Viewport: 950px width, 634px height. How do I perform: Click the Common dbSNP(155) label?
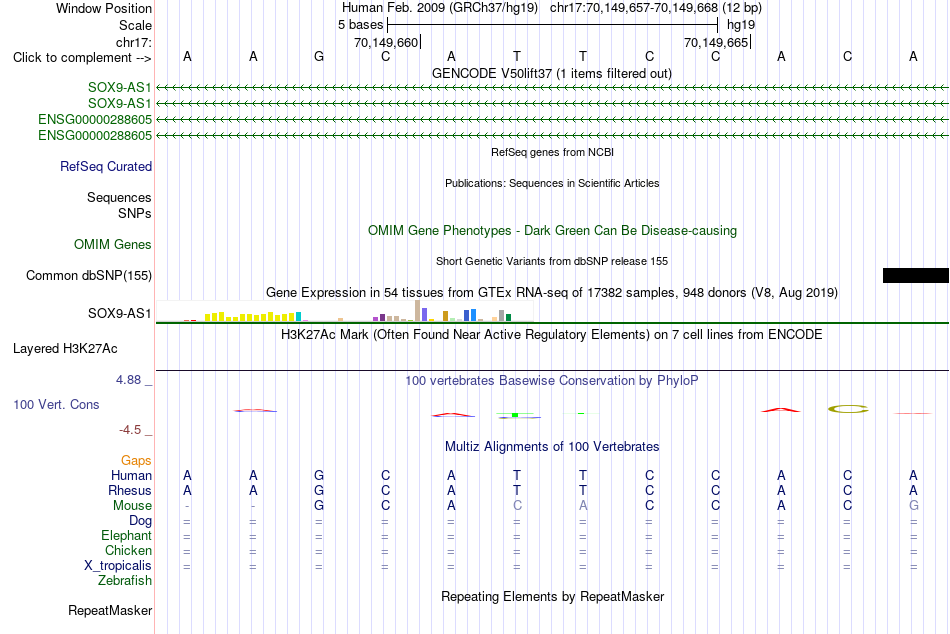pyautogui.click(x=88, y=275)
